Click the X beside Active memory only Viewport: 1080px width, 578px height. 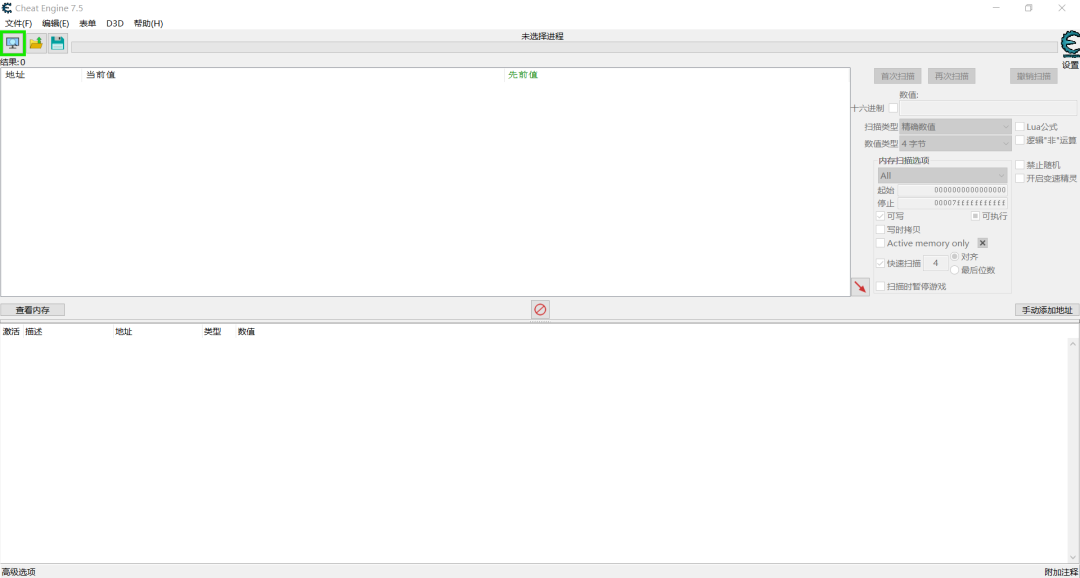click(x=983, y=243)
